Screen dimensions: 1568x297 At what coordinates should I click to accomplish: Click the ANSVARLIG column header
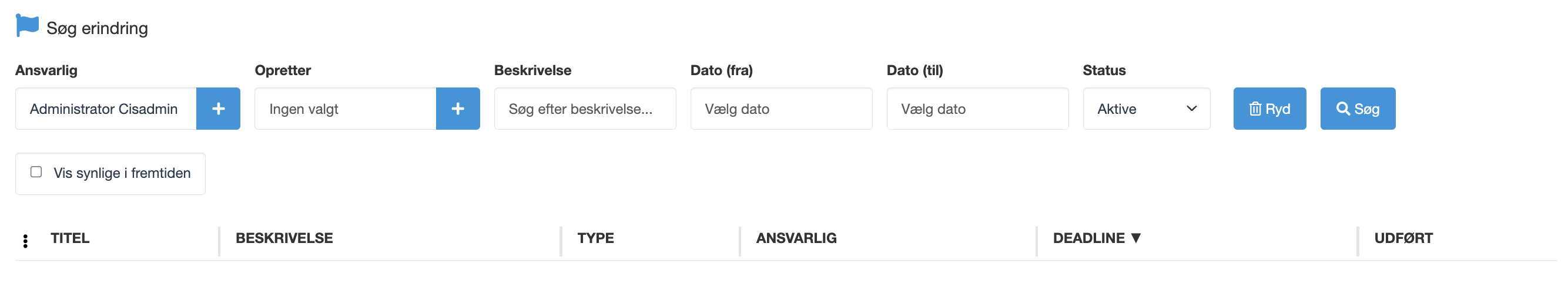point(796,238)
